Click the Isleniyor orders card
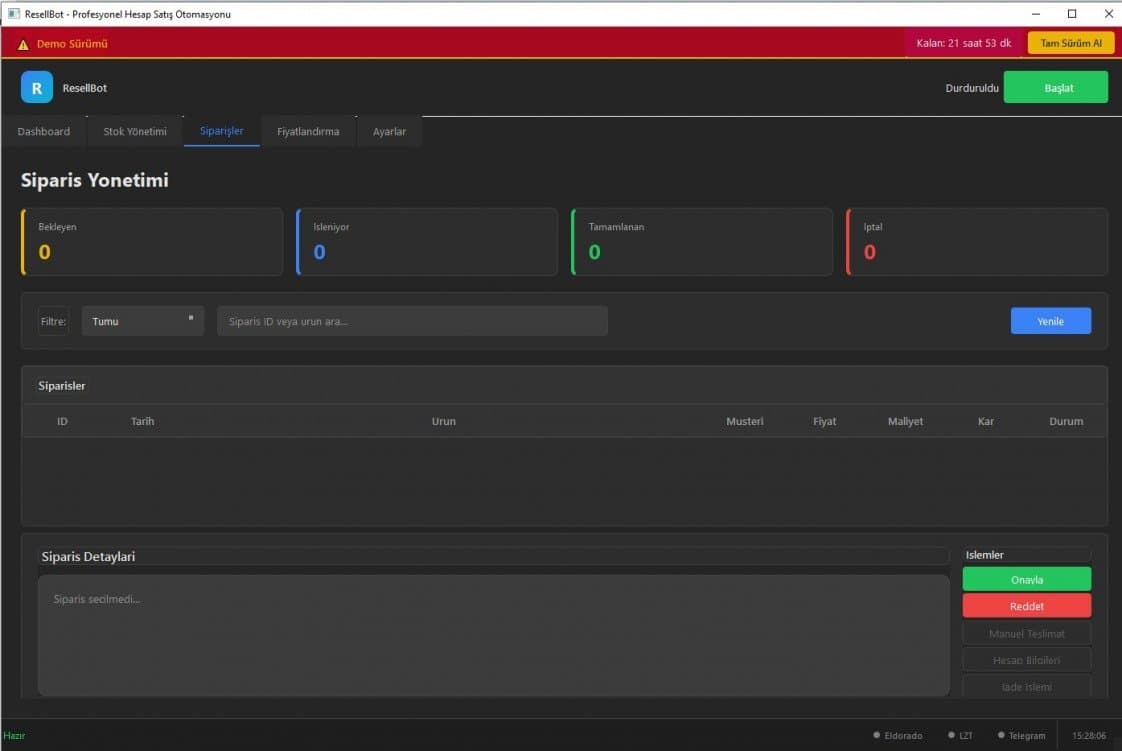Image resolution: width=1122 pixels, height=751 pixels. (426, 242)
